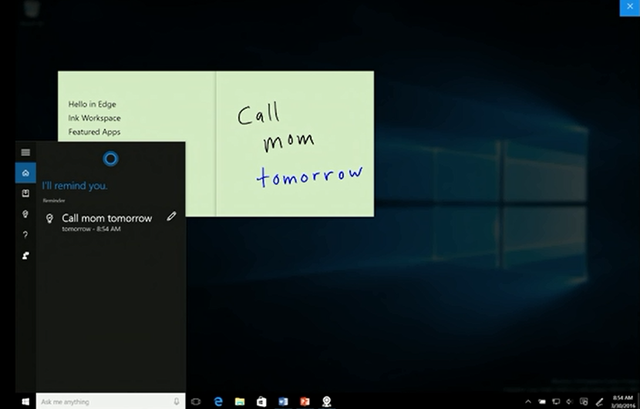Open network icon in system tray
Image resolution: width=640 pixels, height=409 pixels.
tap(556, 402)
